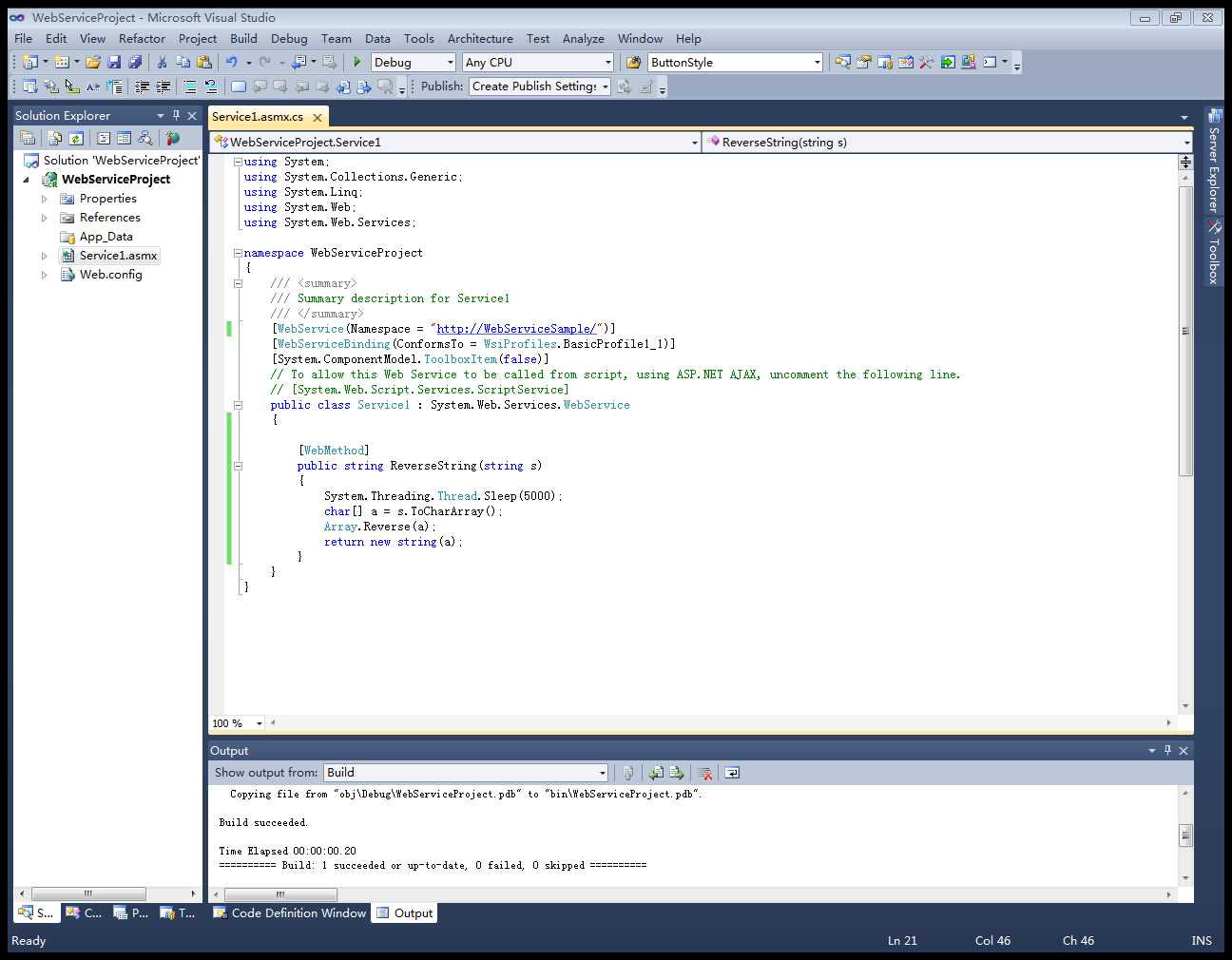Start debugging with the green play icon

pyautogui.click(x=357, y=62)
